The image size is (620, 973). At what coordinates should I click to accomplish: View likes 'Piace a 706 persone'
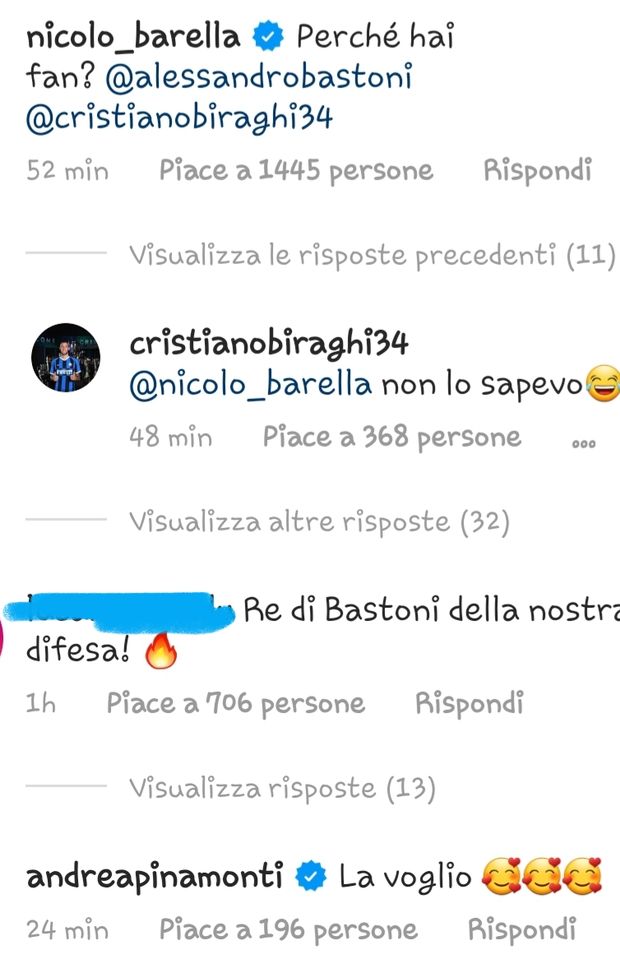(x=235, y=704)
